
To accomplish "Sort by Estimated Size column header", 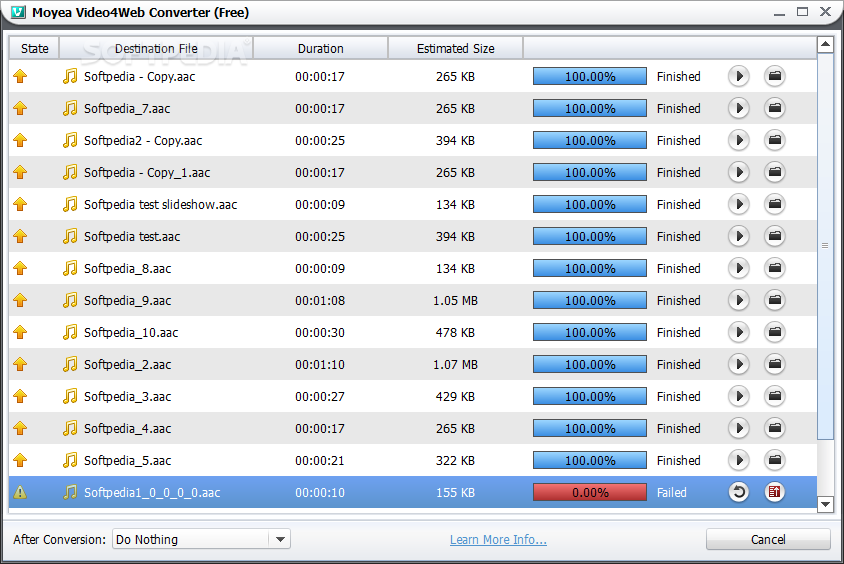I will click(x=455, y=48).
